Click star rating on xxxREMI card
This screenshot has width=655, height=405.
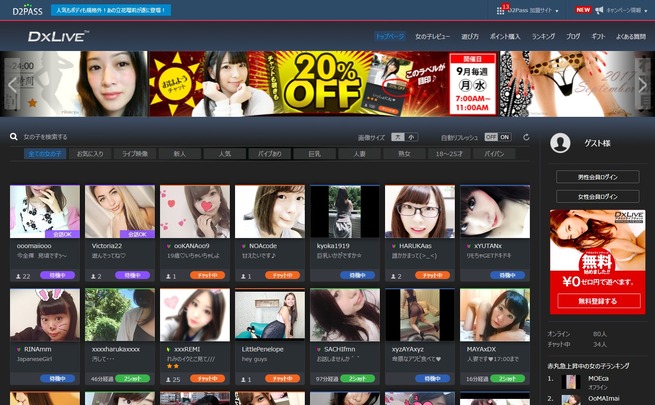(173, 366)
